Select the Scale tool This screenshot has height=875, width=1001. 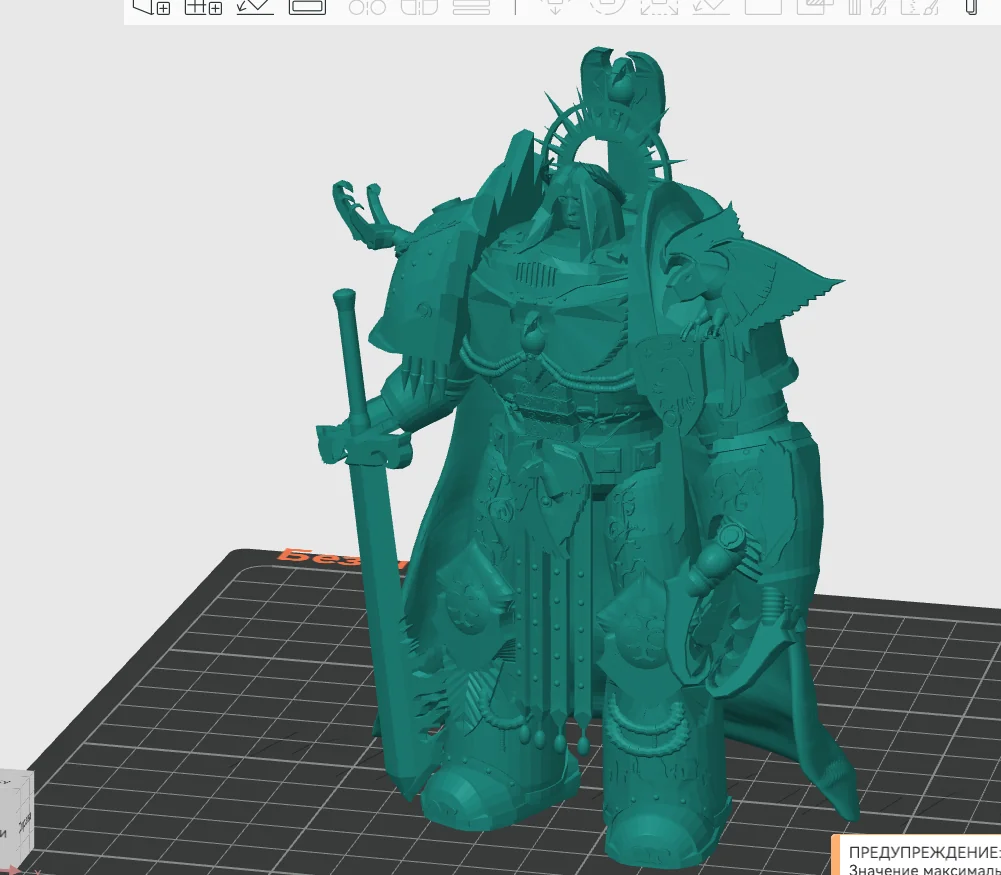[x=659, y=7]
